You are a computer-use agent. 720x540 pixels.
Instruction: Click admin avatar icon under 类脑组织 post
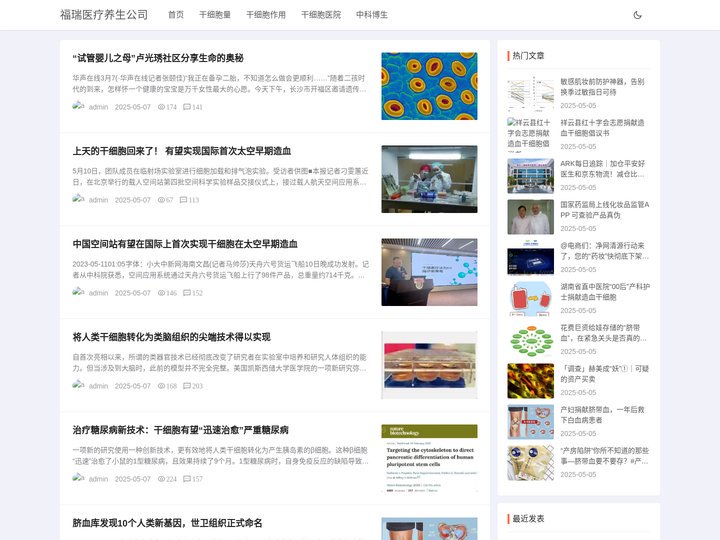point(78,385)
